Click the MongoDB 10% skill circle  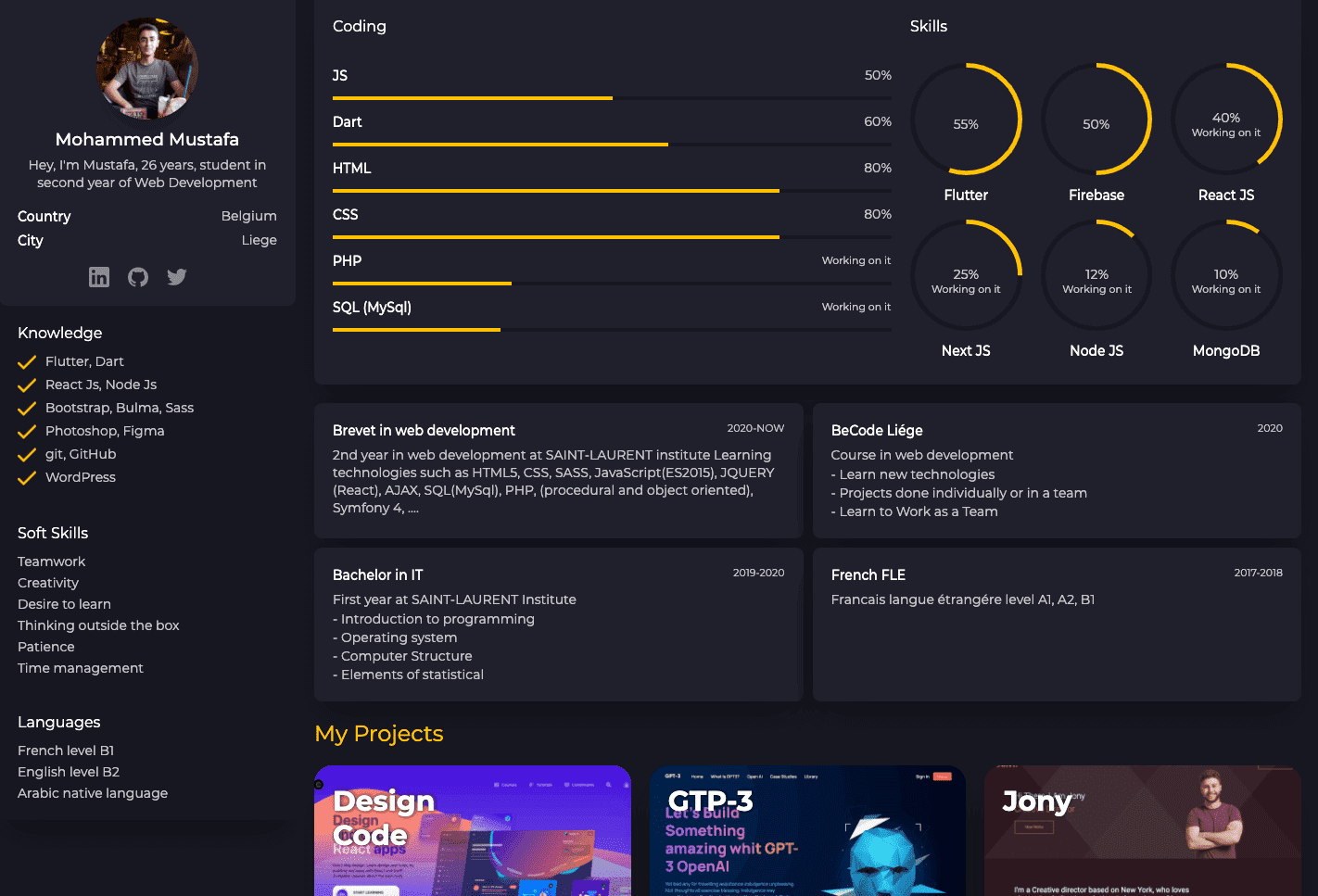(x=1226, y=275)
